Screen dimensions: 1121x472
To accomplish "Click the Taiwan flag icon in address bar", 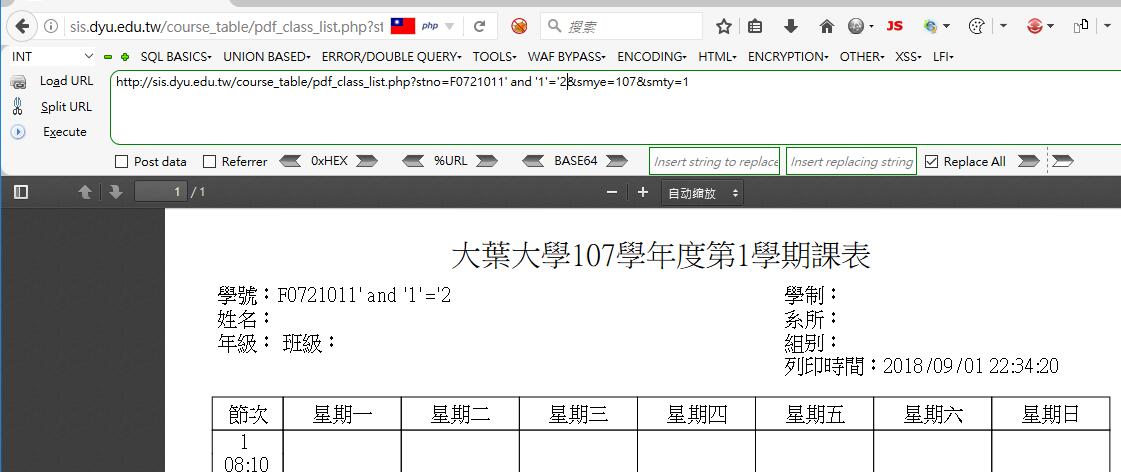I will (x=403, y=27).
